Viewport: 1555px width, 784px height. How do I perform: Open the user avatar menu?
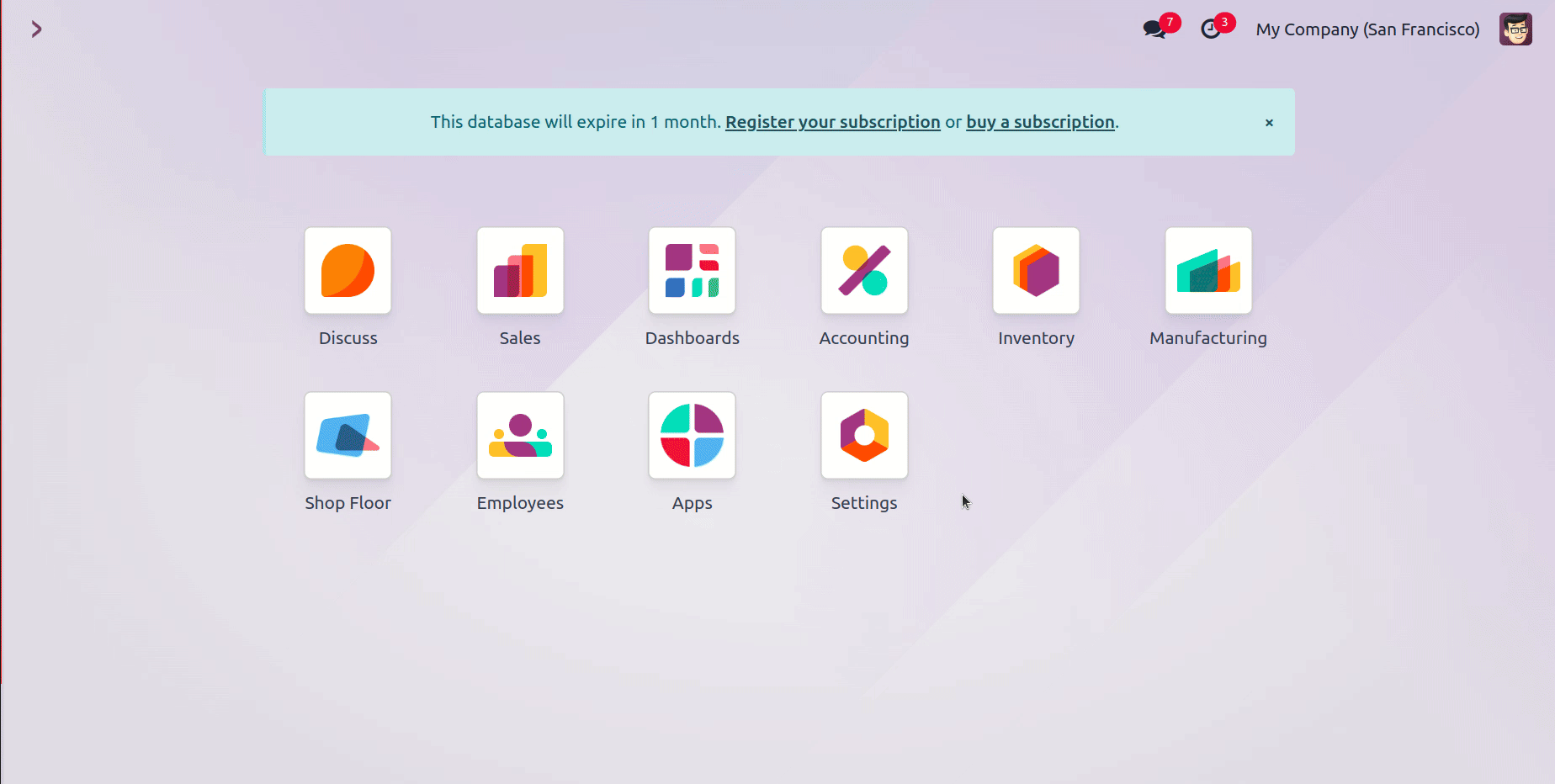pyautogui.click(x=1515, y=29)
